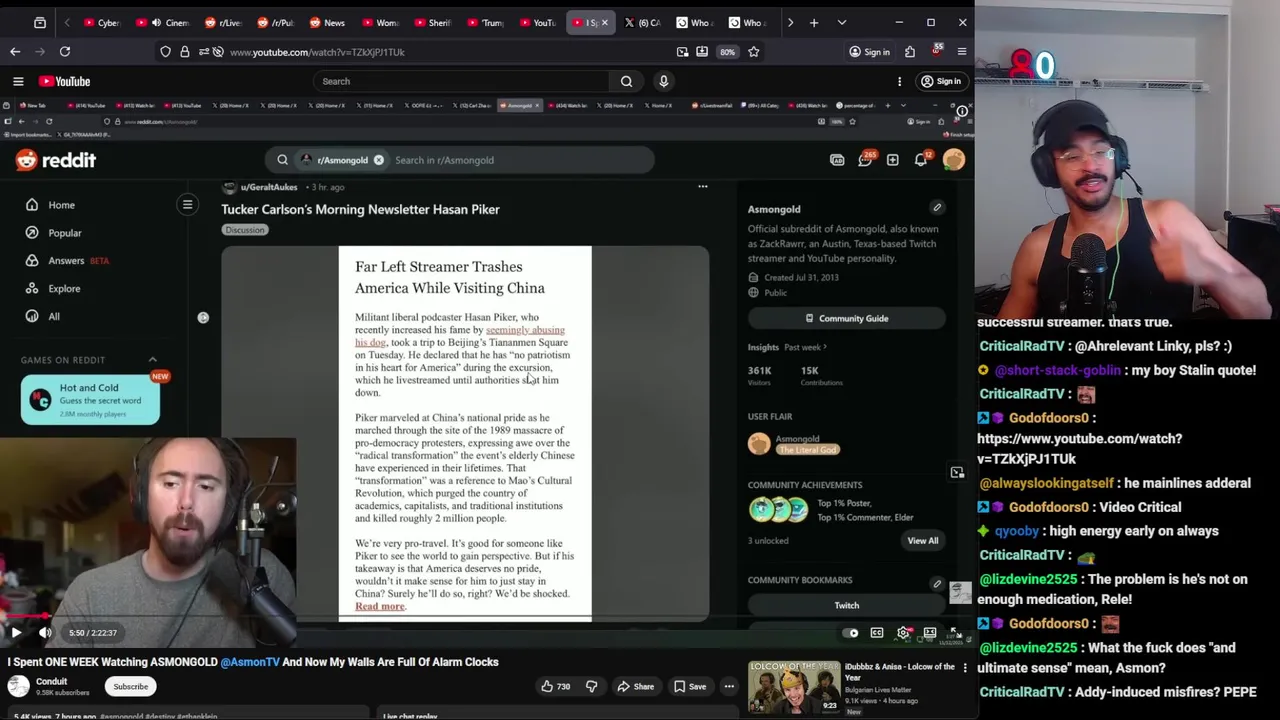1280x720 pixels.
Task: Remove the r/Asmongold search filter chip
Action: click(379, 160)
